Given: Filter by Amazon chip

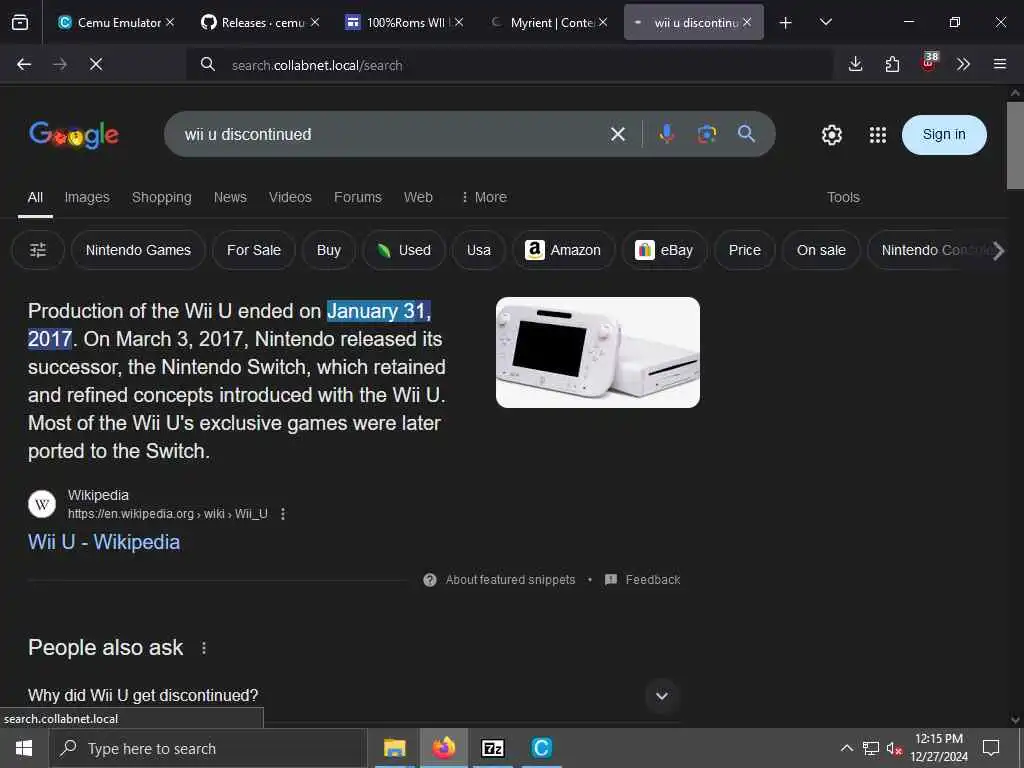Looking at the screenshot, I should (564, 250).
